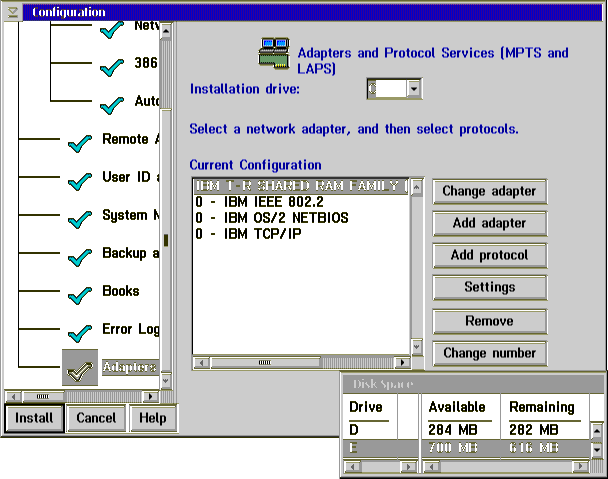The height and width of the screenshot is (479, 608).
Task: Click the Drive column header
Action: click(x=366, y=407)
